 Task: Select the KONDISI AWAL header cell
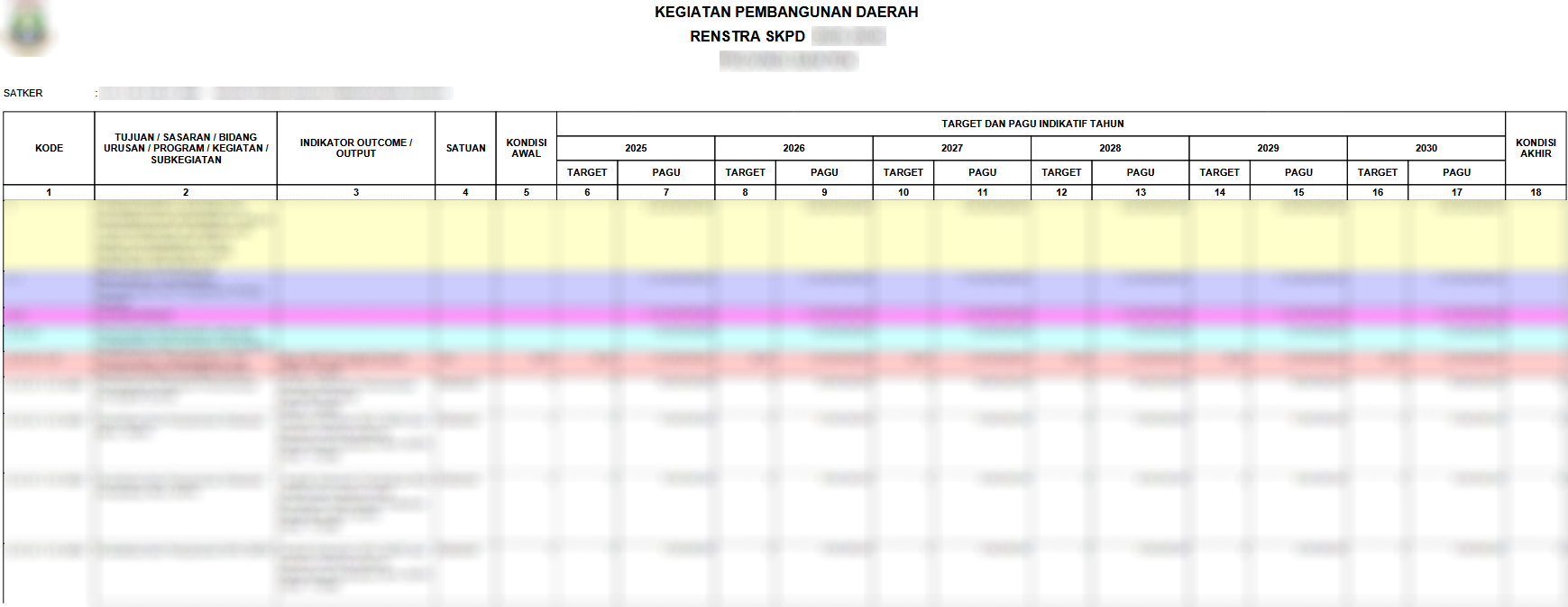(526, 148)
